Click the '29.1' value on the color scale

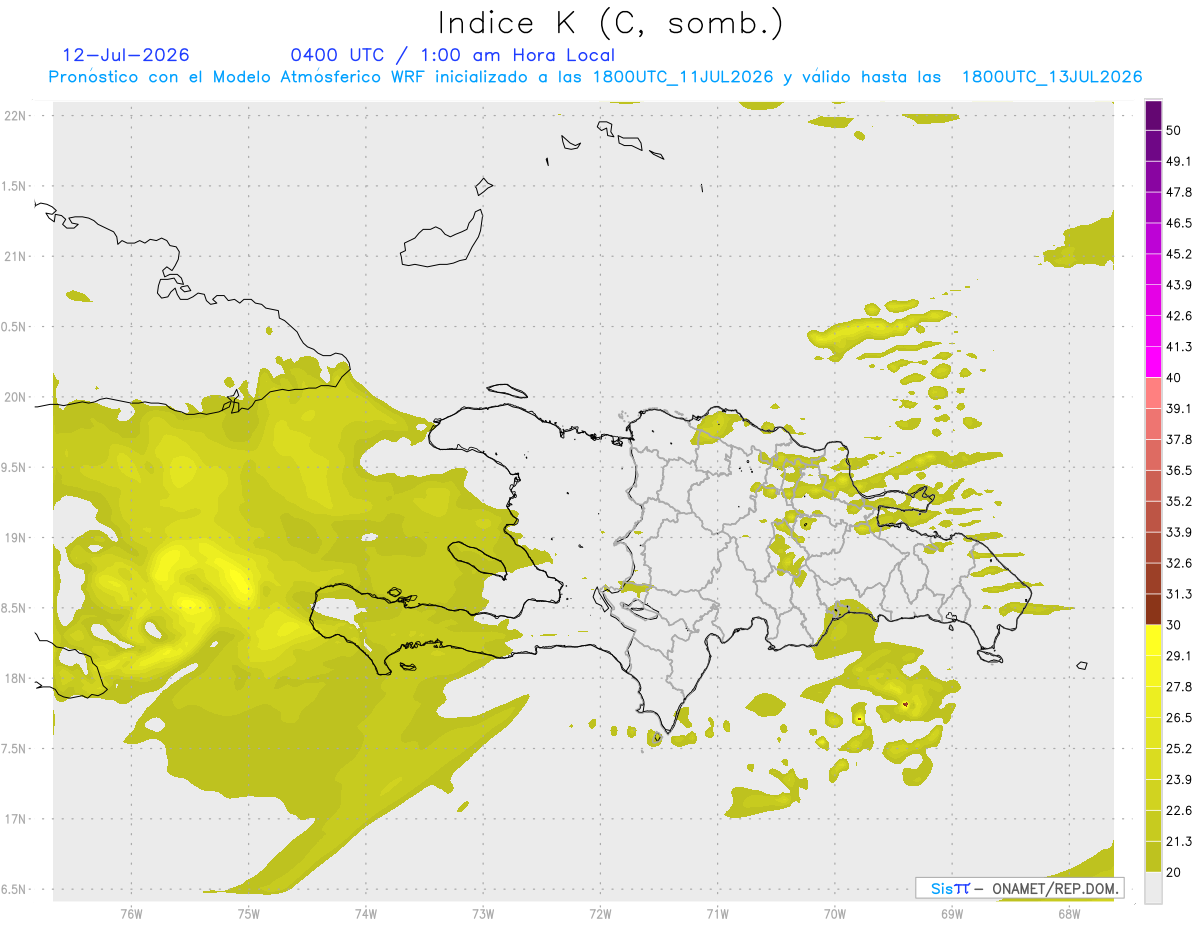[1179, 657]
